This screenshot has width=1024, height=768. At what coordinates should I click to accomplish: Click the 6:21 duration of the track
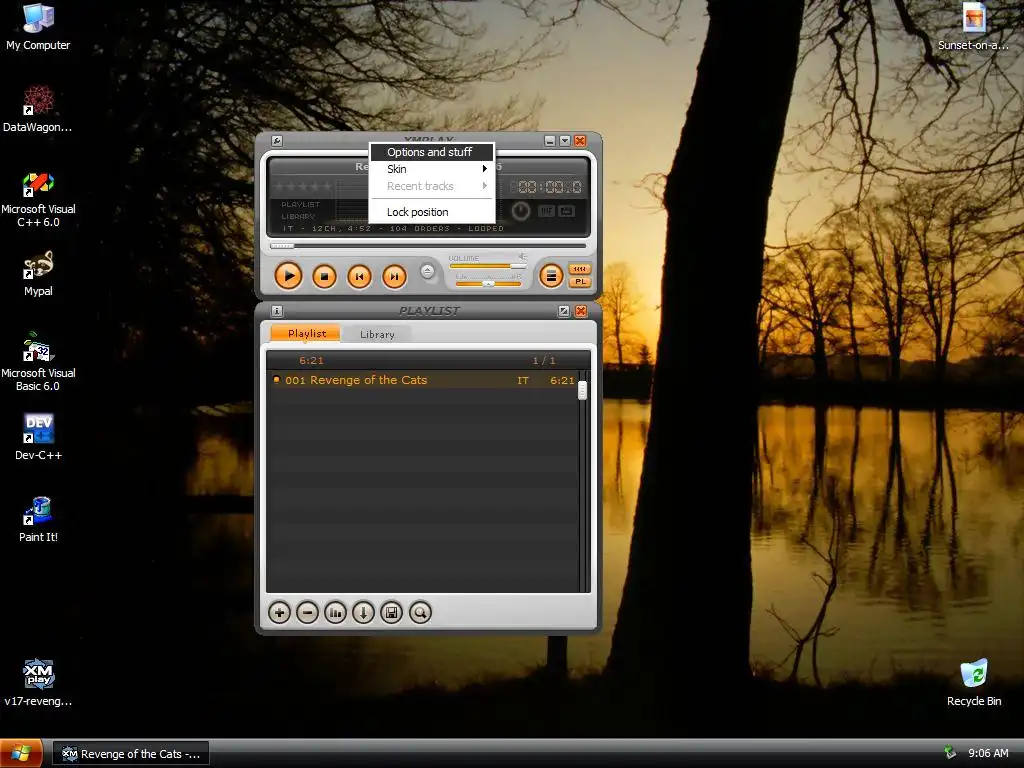562,380
